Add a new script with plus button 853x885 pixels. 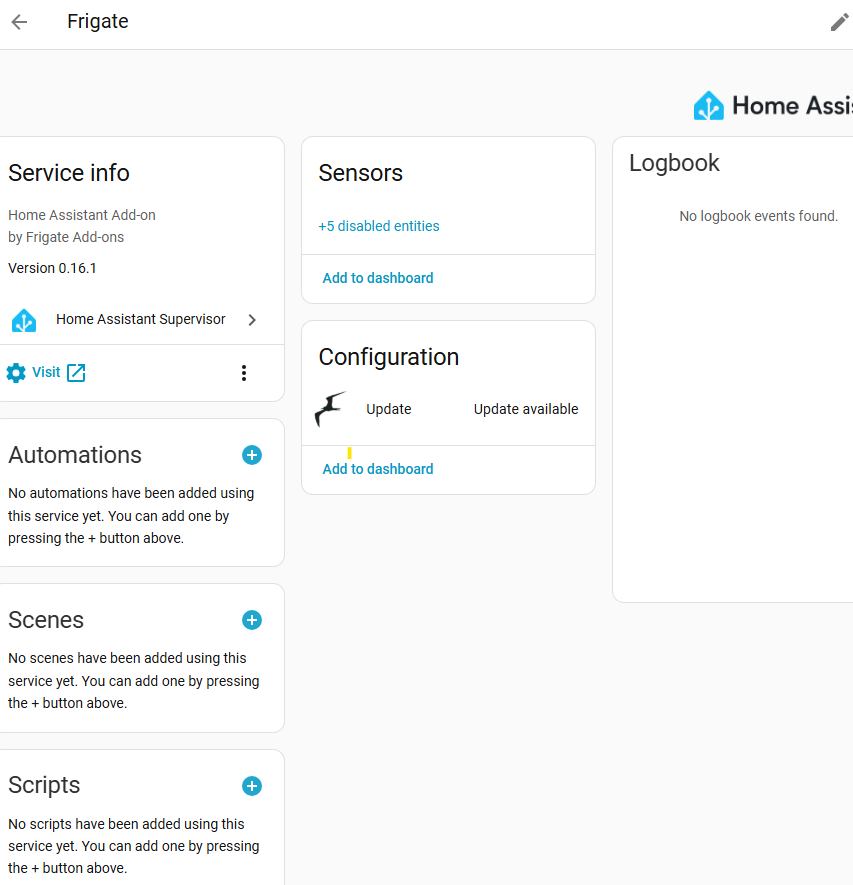click(252, 786)
